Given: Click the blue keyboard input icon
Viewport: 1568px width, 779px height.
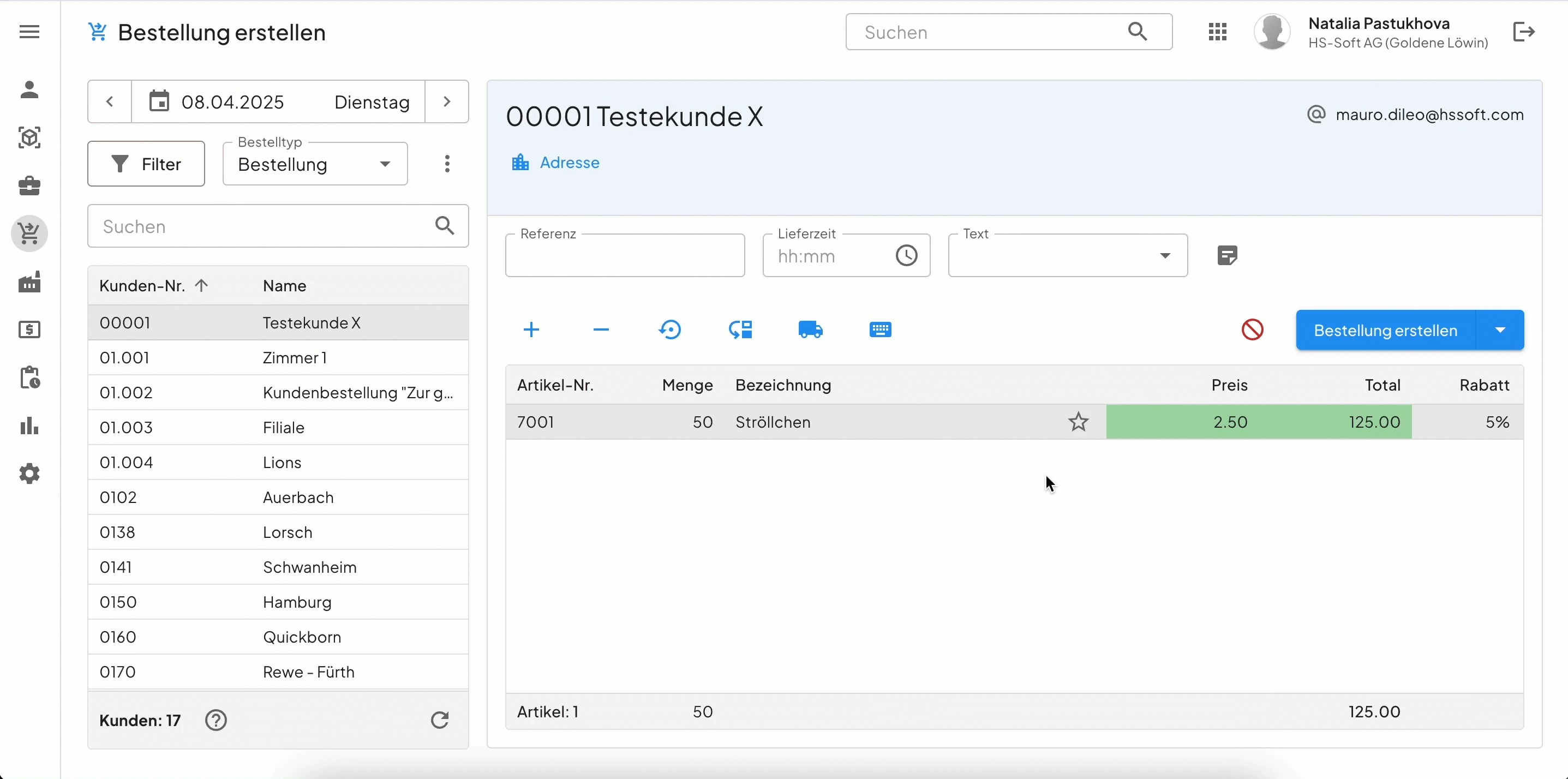Looking at the screenshot, I should (x=880, y=330).
